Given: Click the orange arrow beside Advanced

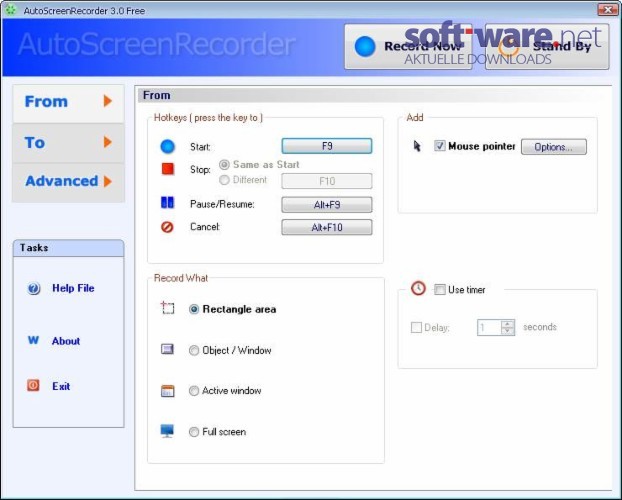Looking at the screenshot, I should 108,181.
